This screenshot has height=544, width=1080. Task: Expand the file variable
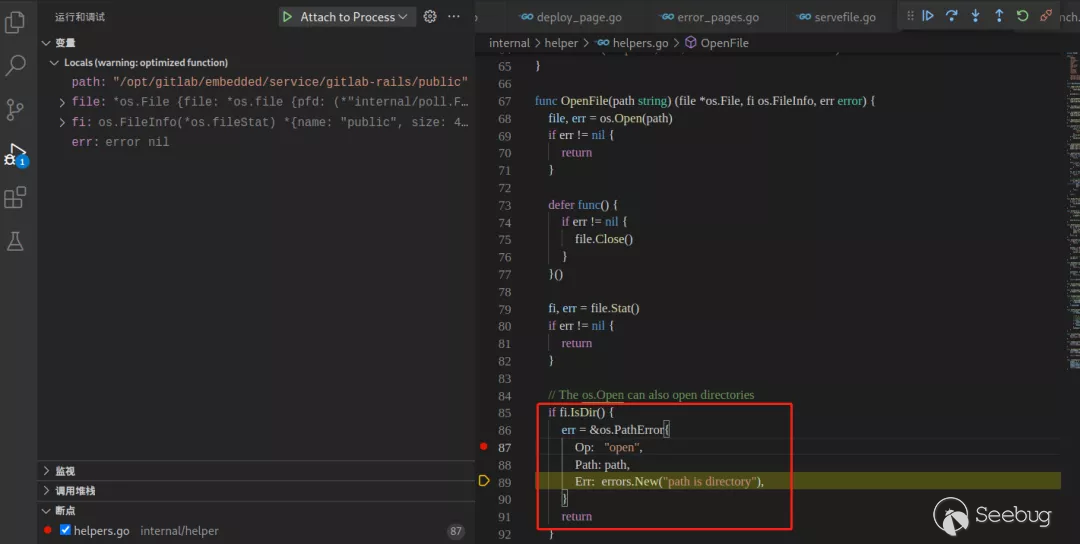[62, 103]
